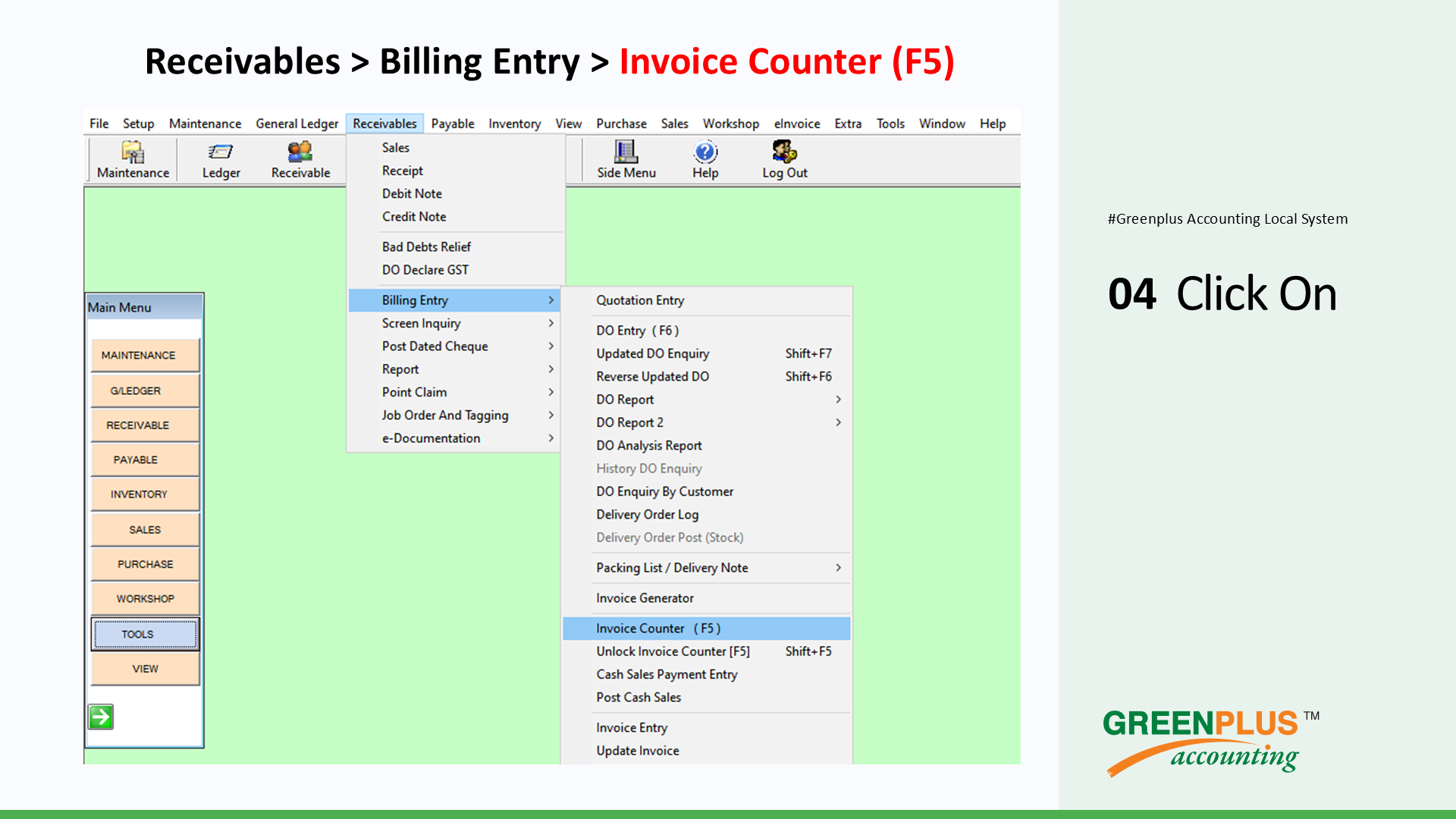Choose Debit Note menu entry
The image size is (1456, 819).
455,193
